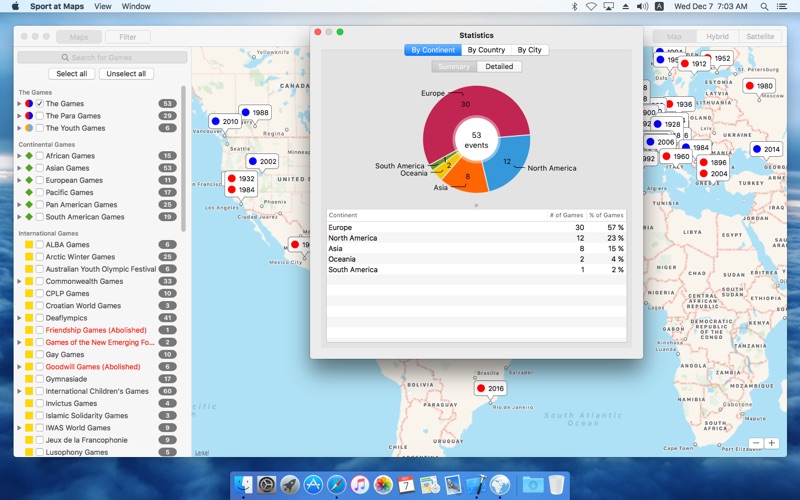Check the Pan American Games checkbox

tap(40, 205)
